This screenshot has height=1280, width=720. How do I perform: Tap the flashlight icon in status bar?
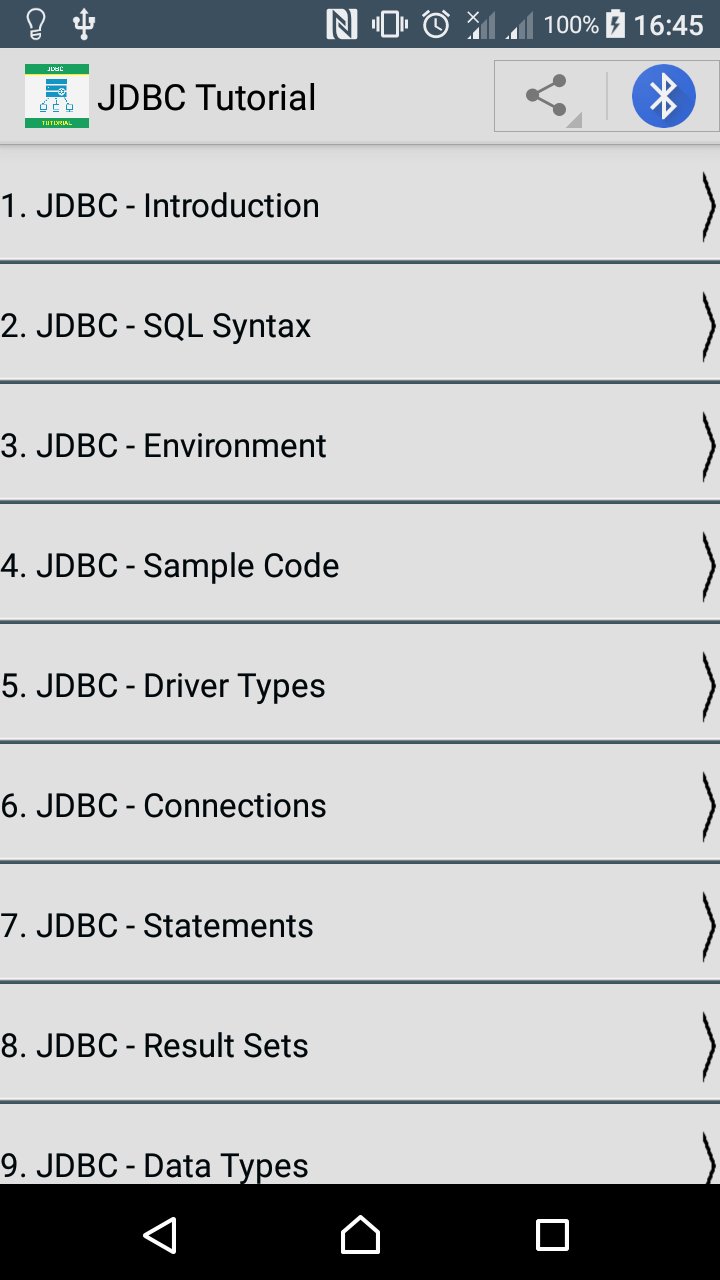coord(36,22)
